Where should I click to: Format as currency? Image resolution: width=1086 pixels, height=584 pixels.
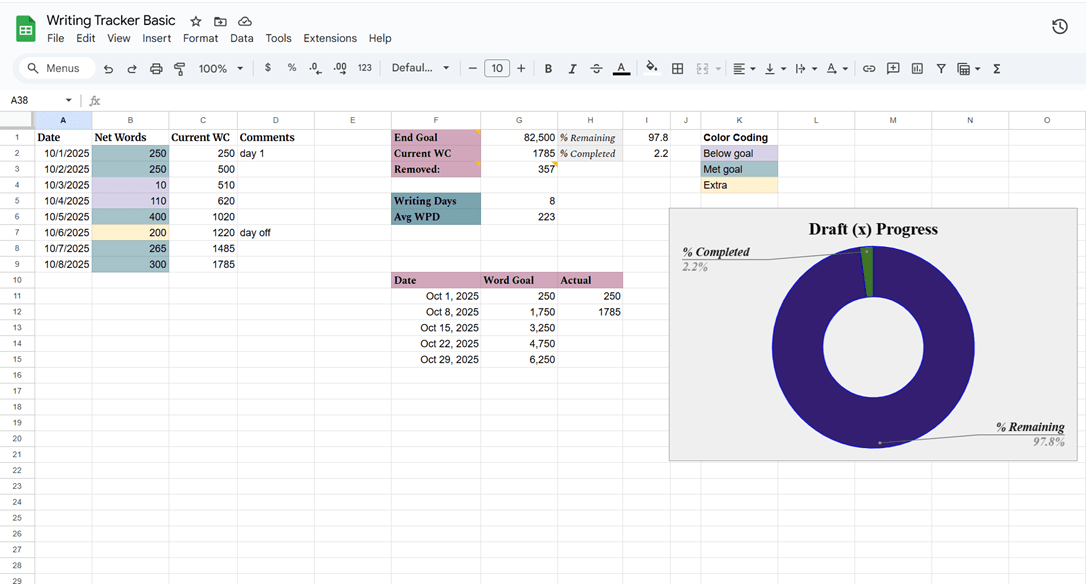(267, 68)
